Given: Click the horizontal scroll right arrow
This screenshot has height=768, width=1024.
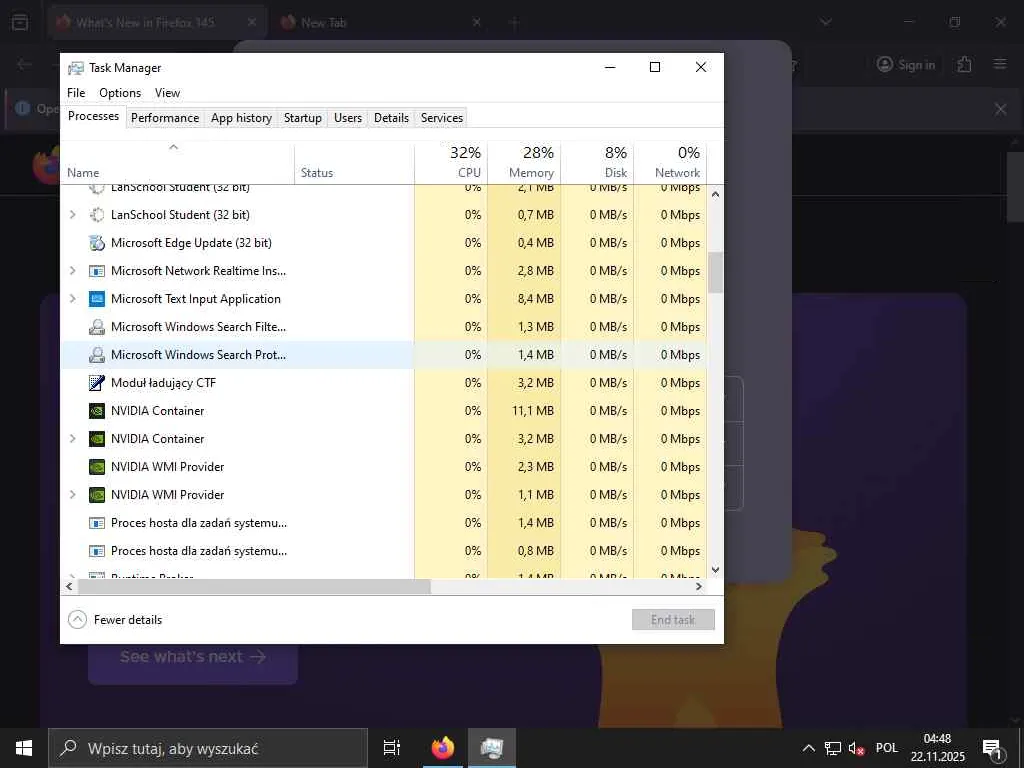Looking at the screenshot, I should tap(699, 586).
